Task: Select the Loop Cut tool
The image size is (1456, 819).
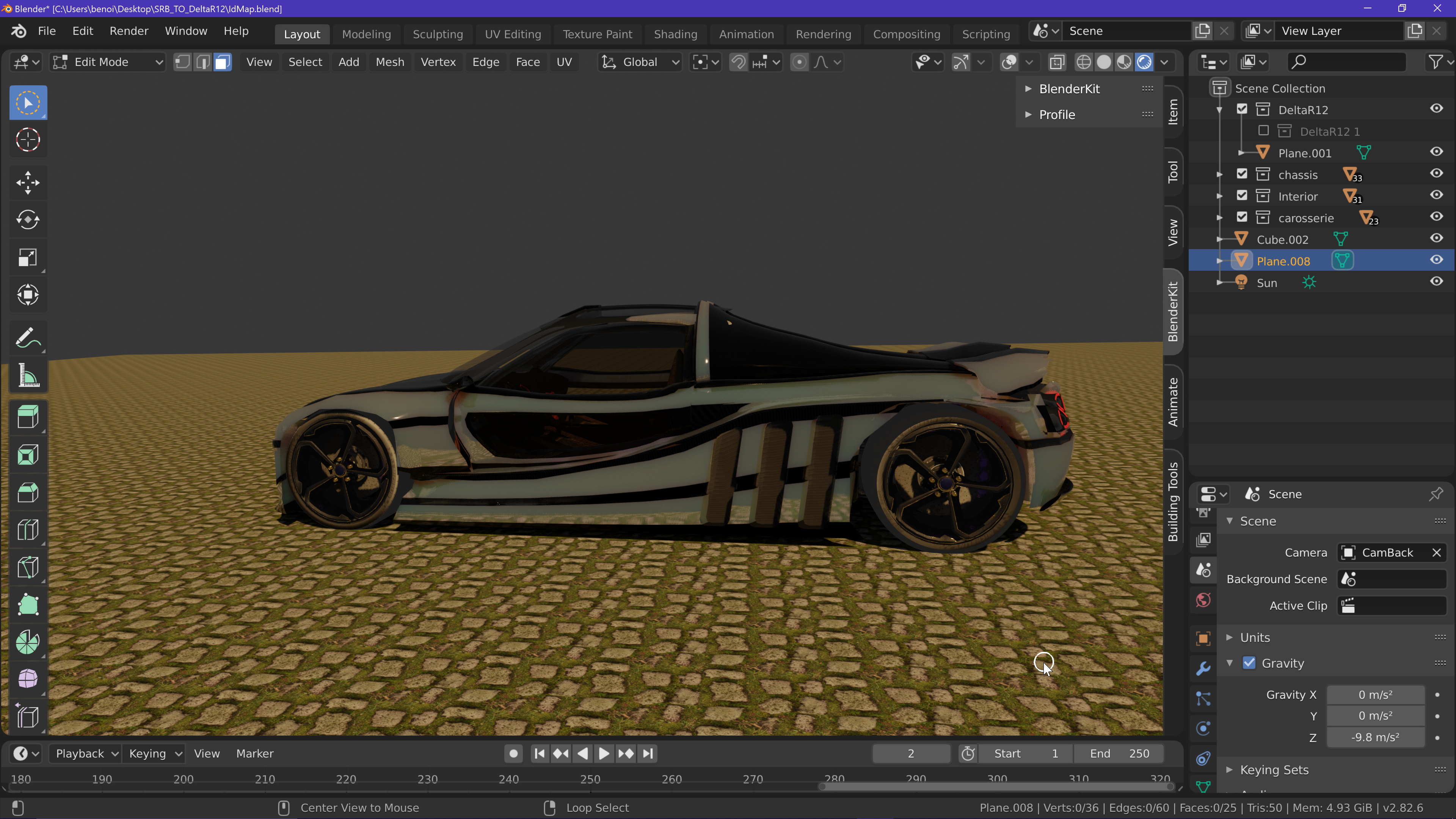Action: [28, 530]
